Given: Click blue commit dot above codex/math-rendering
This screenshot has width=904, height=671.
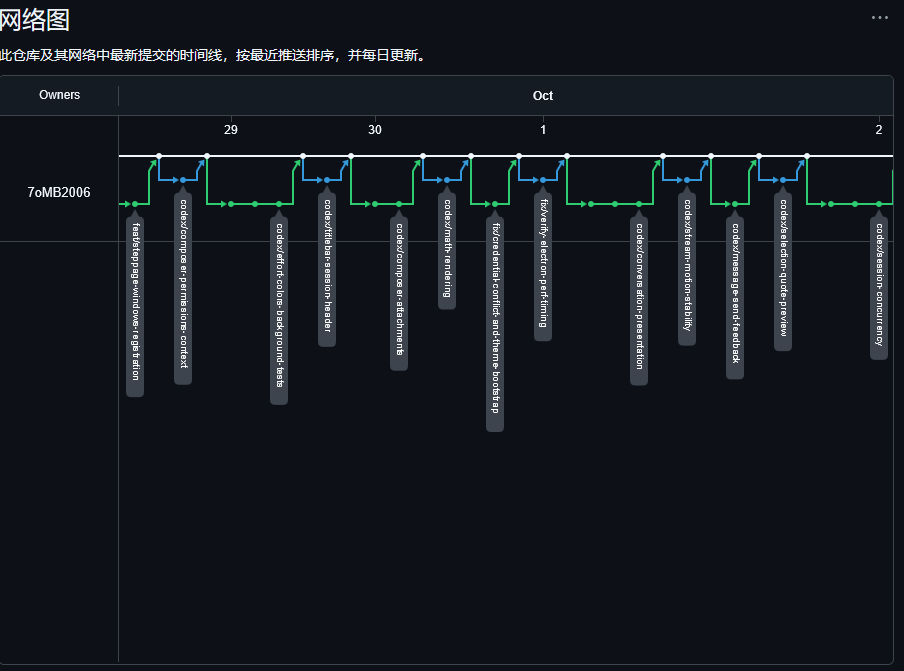Looking at the screenshot, I should pyautogui.click(x=447, y=180).
